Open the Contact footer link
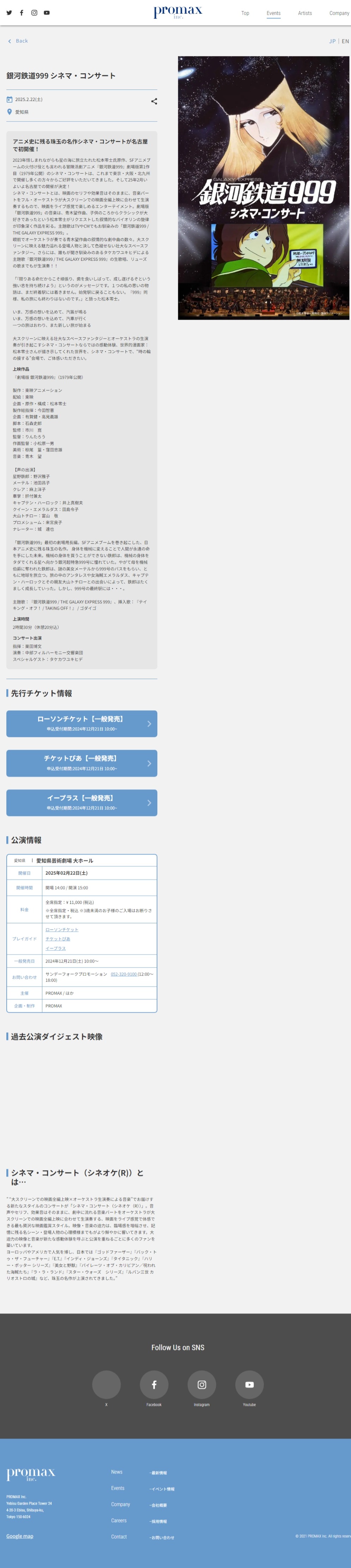The width and height of the screenshot is (351, 1568). (x=119, y=1537)
